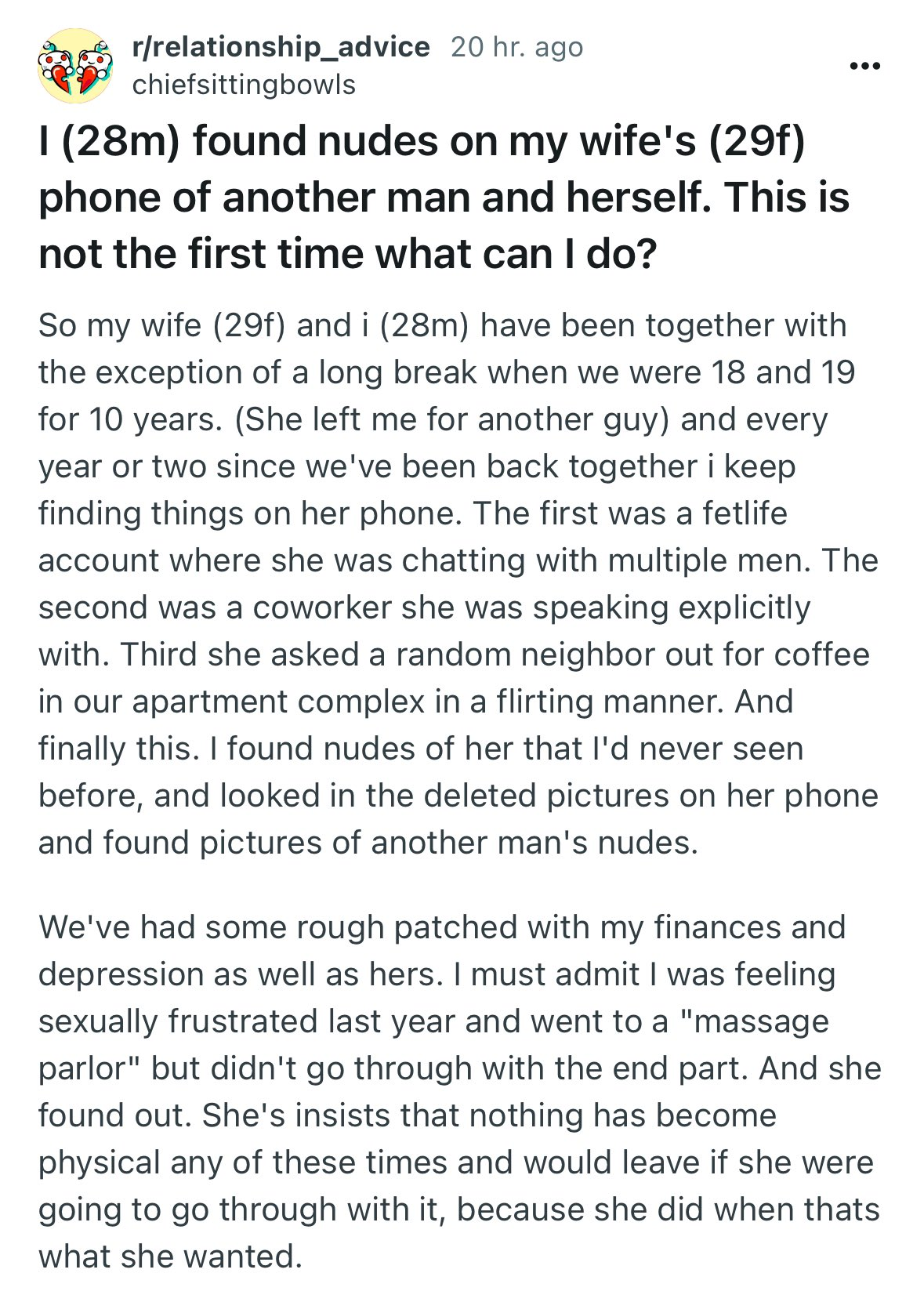Click the title line "not the first time what can I do?"
This screenshot has height=1302, width=924.
[x=347, y=254]
